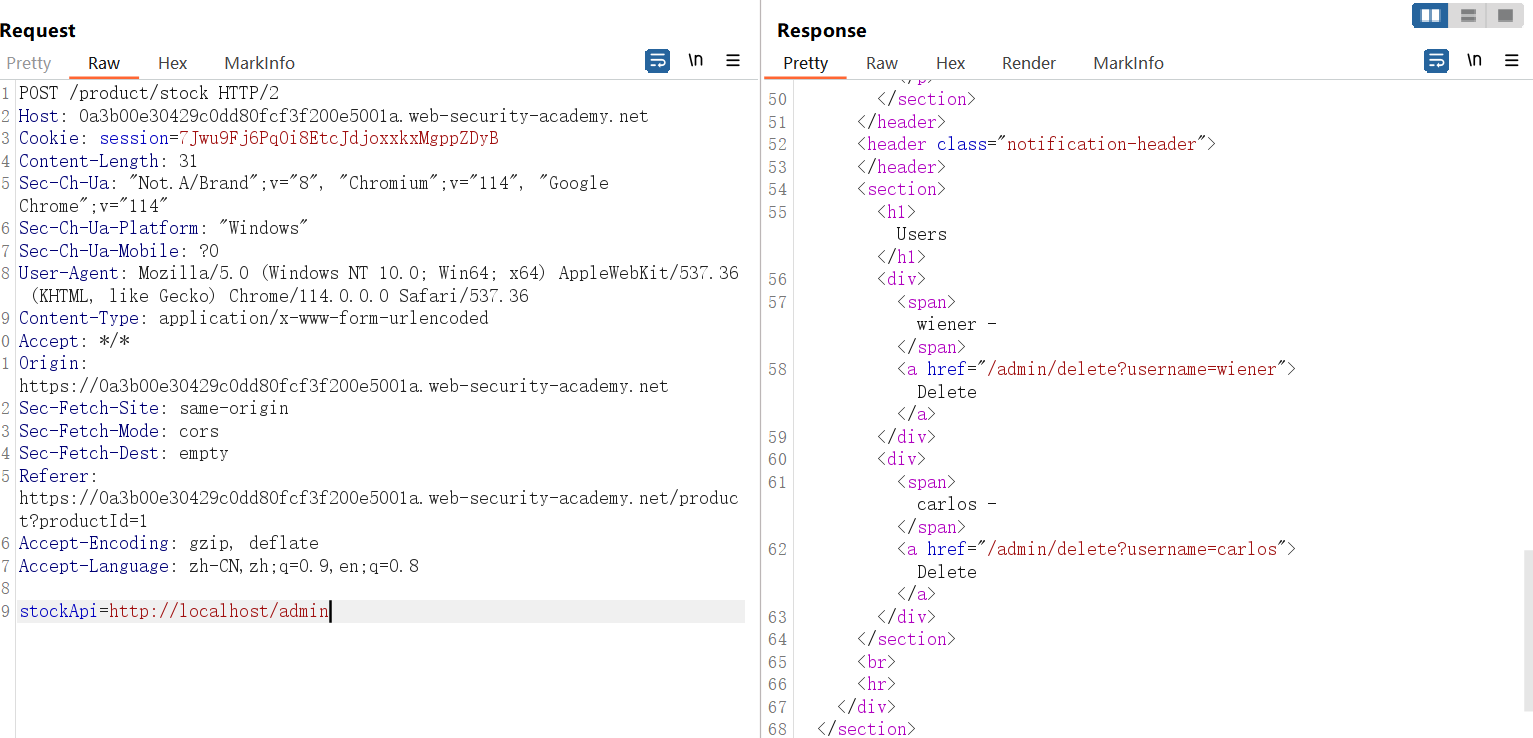Image resolution: width=1533 pixels, height=738 pixels.
Task: Click the Sec-Ch-Ua-Mobile: ?0 header
Action: (x=119, y=251)
